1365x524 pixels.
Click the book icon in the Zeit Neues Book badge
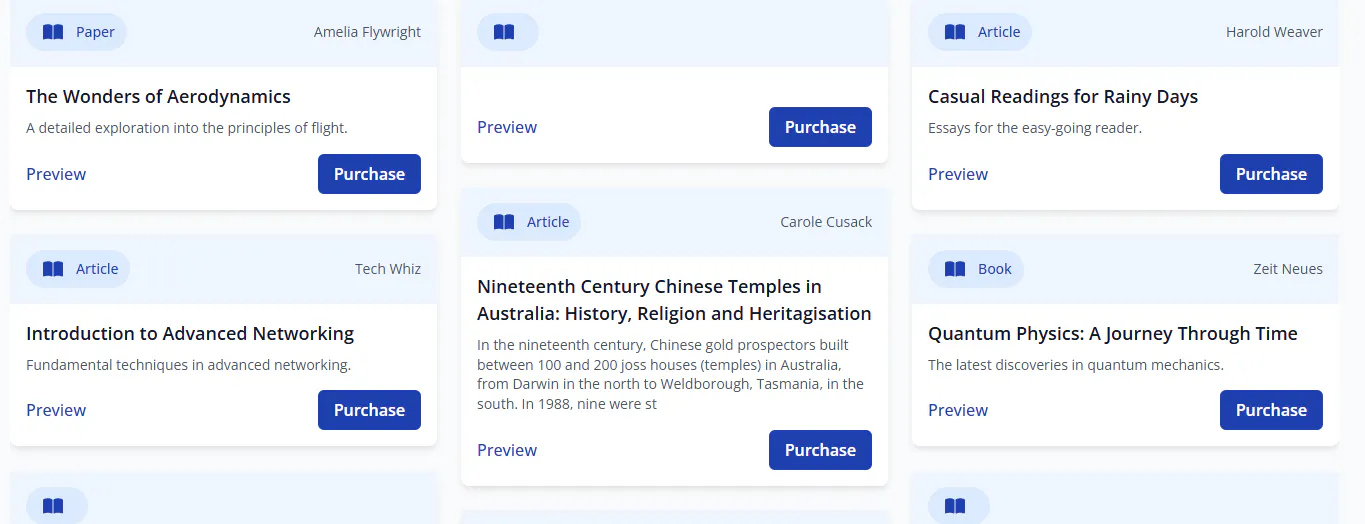[x=955, y=269]
